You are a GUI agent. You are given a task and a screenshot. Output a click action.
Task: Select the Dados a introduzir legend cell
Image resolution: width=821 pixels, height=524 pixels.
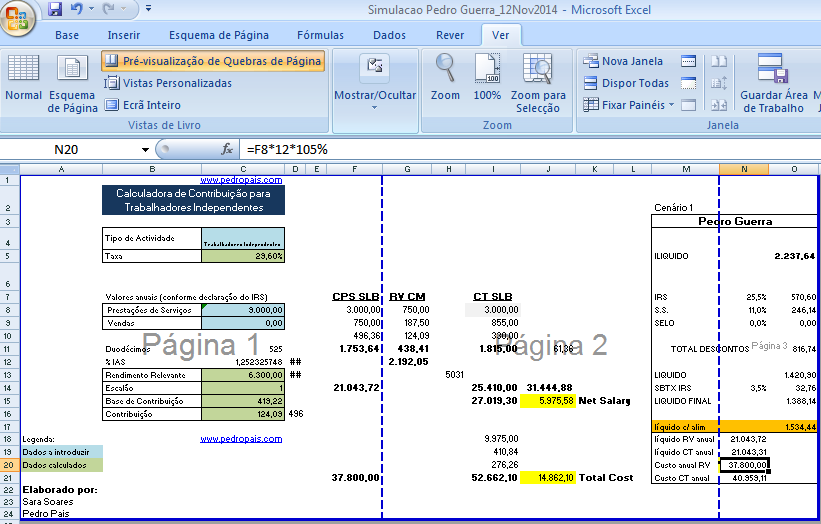(62, 452)
